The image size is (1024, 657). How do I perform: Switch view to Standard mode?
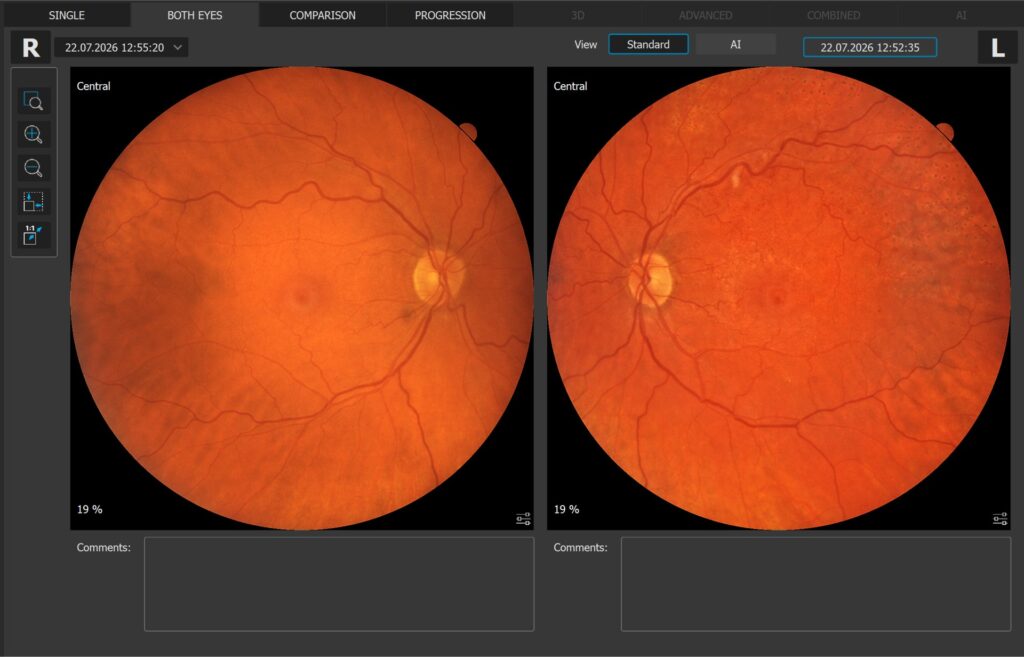pyautogui.click(x=648, y=44)
